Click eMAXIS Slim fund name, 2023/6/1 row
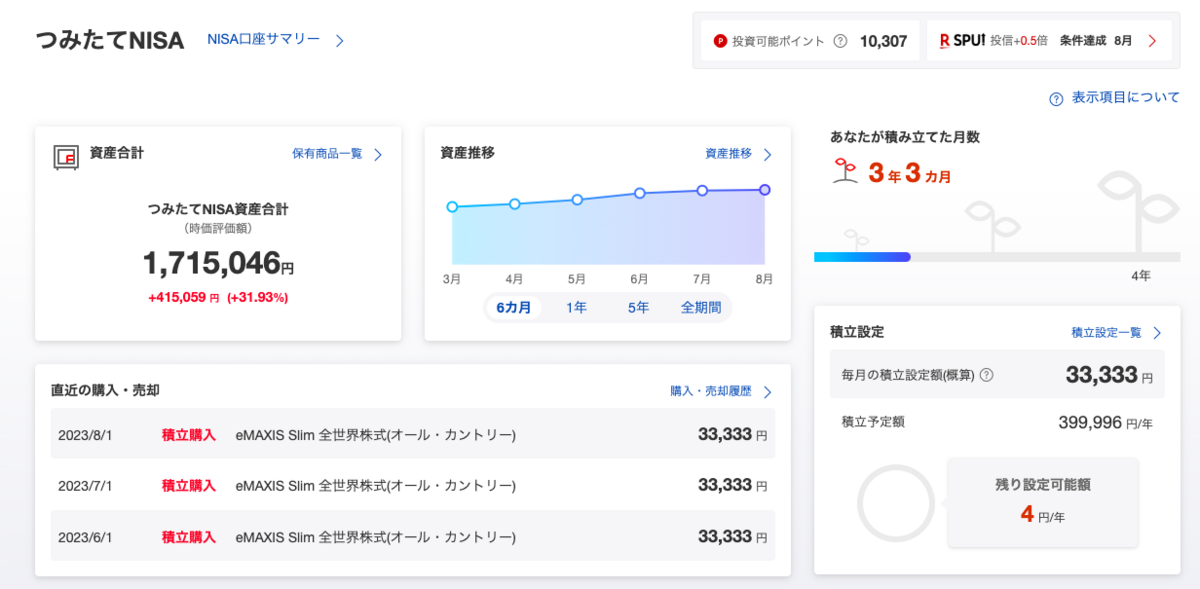The height and width of the screenshot is (589, 1200). 376,537
